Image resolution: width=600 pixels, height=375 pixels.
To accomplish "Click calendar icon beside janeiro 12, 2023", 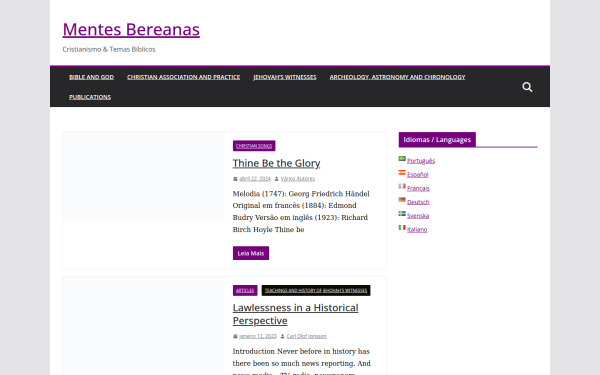I will (x=235, y=336).
